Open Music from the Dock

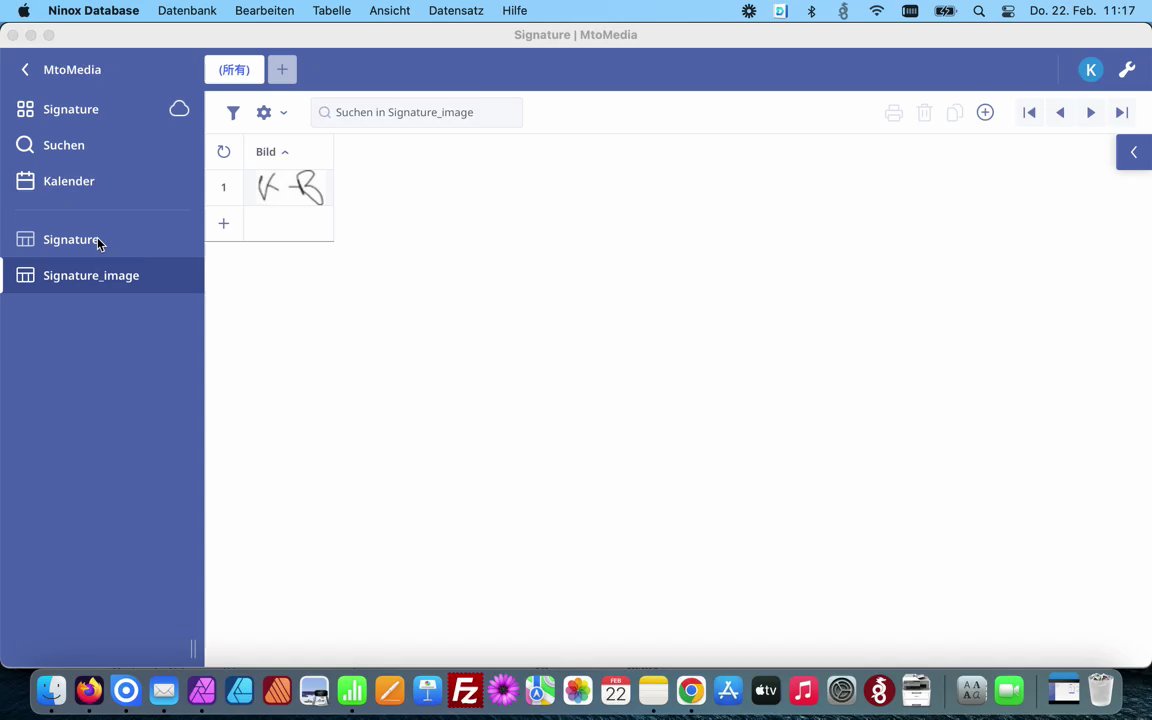803,691
